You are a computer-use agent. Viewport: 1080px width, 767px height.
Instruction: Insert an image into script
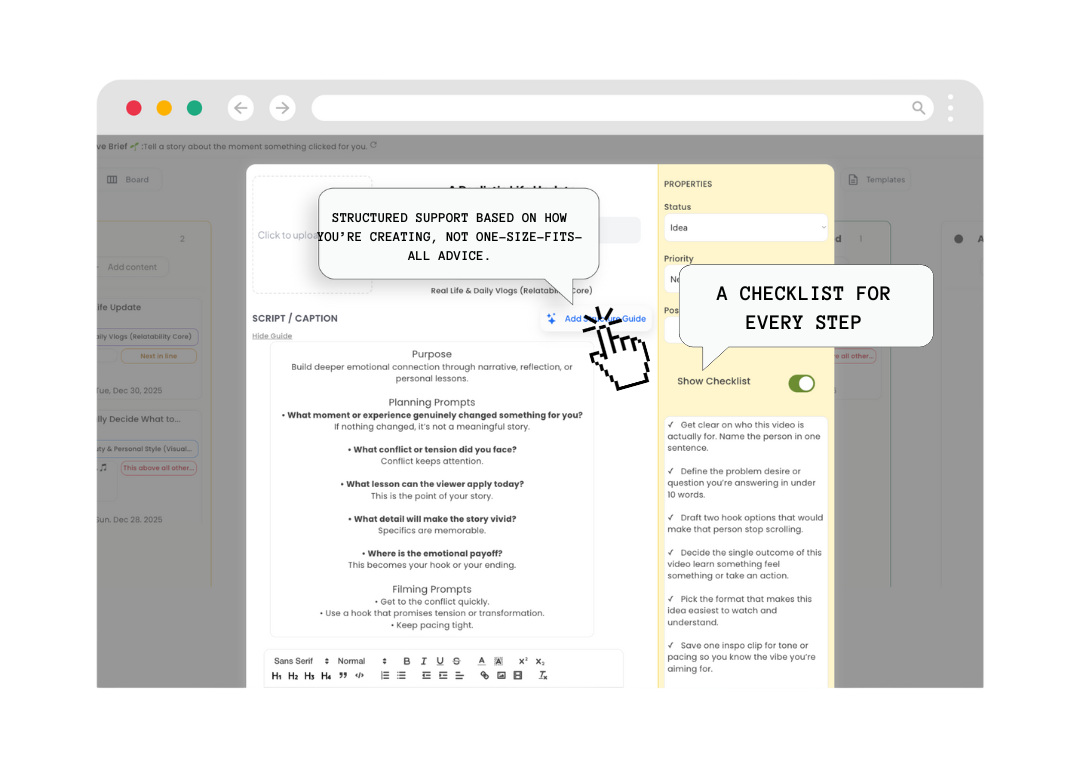(x=501, y=675)
